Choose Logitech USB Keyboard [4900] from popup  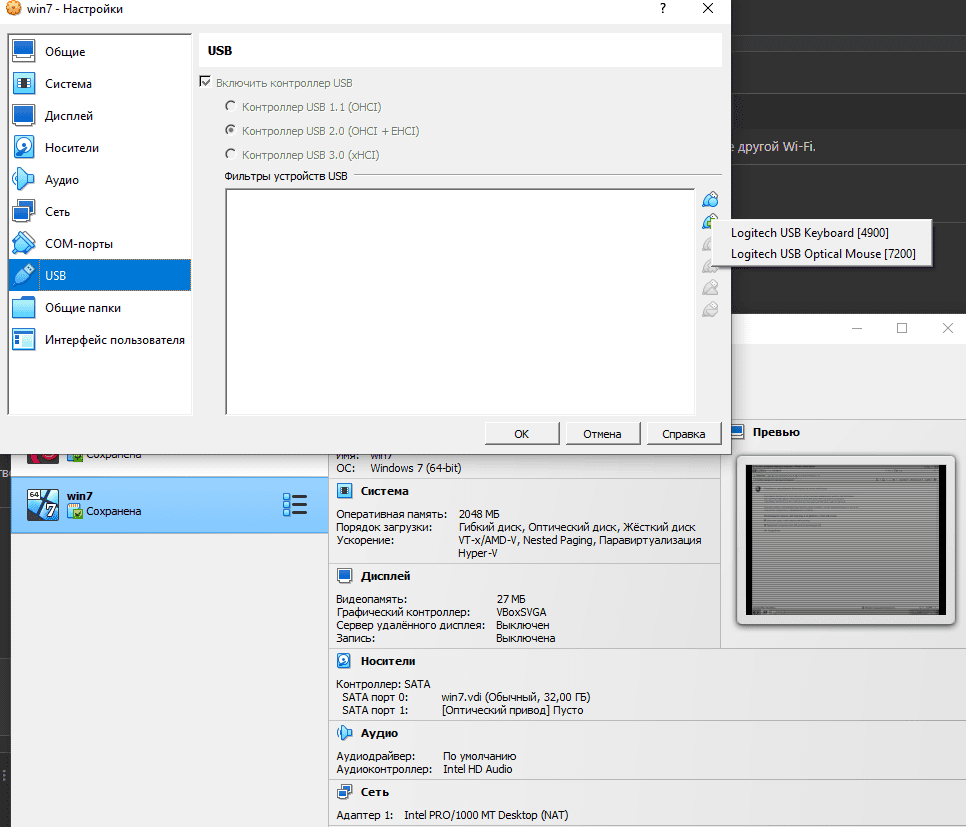pyautogui.click(x=809, y=233)
